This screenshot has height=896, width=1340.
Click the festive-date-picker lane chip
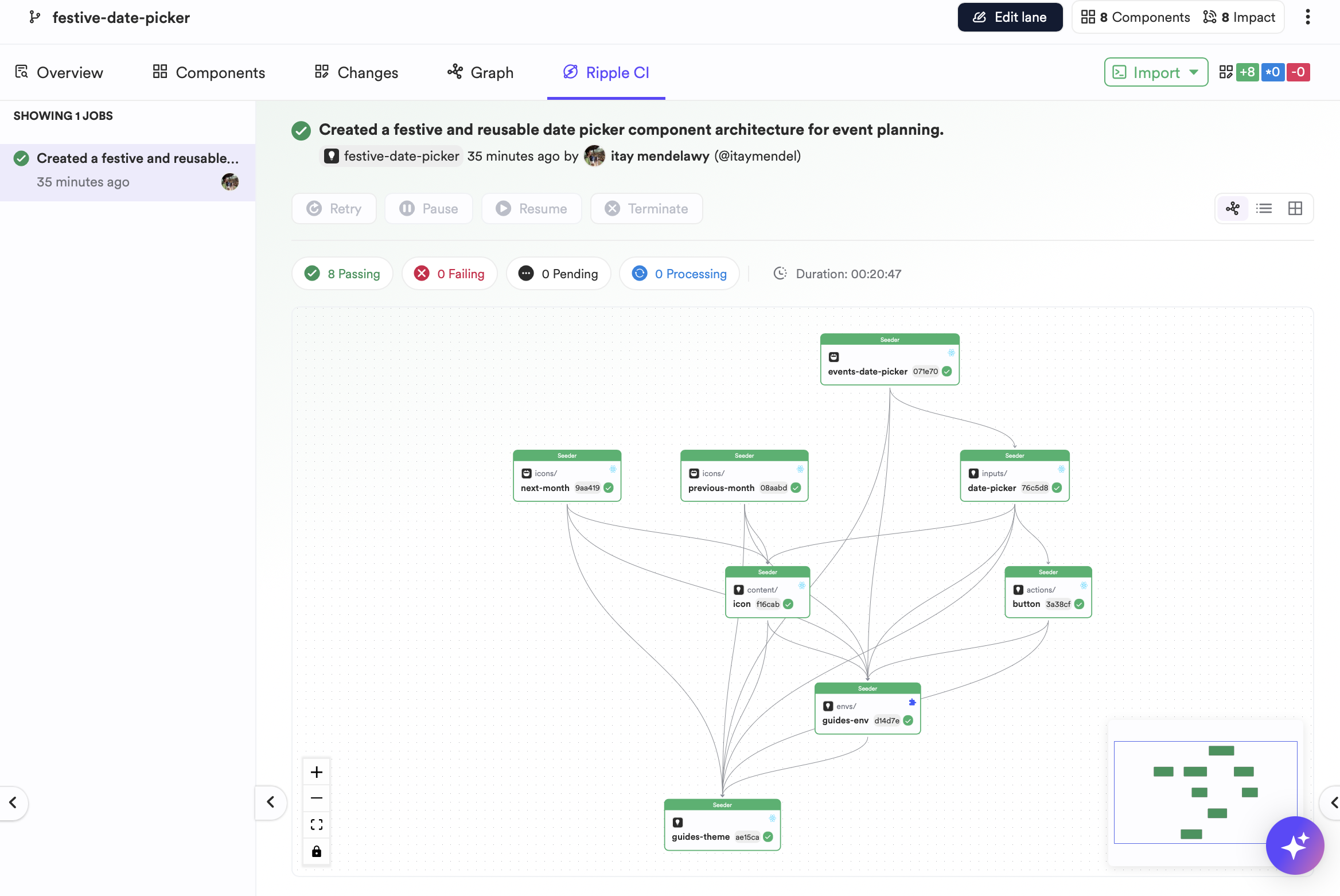click(392, 156)
